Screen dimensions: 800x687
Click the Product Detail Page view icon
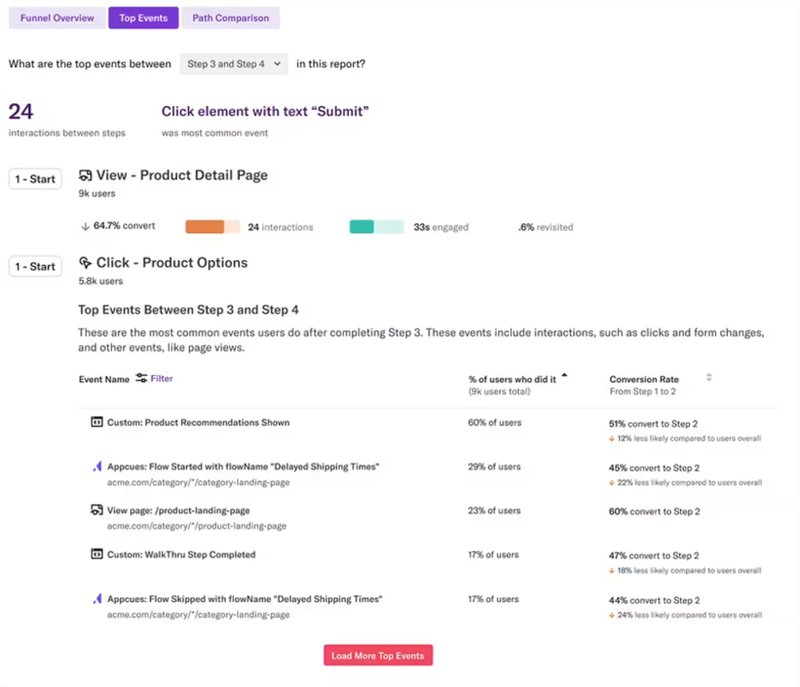(85, 176)
